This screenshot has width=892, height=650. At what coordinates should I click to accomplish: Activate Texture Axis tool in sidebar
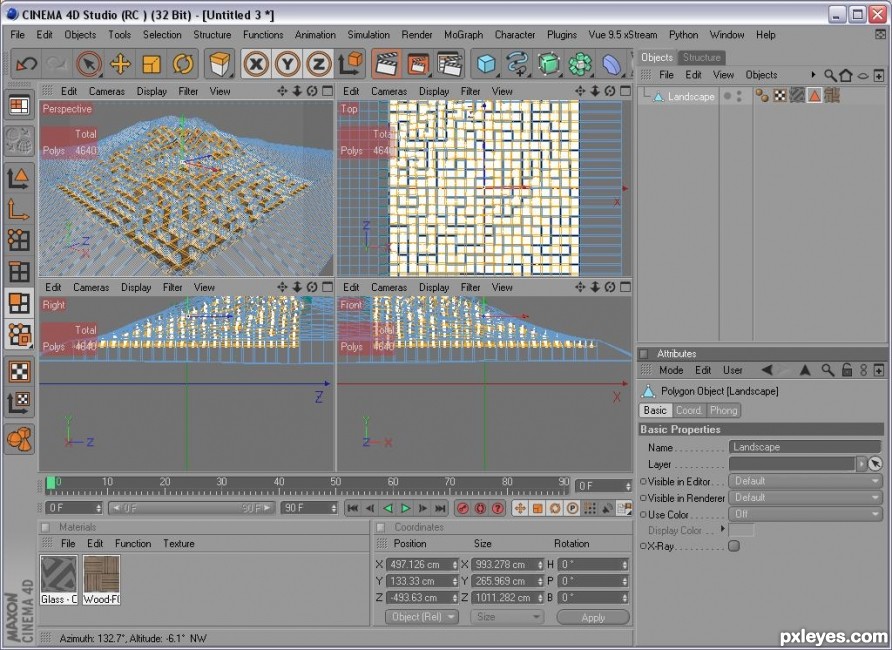(19, 403)
